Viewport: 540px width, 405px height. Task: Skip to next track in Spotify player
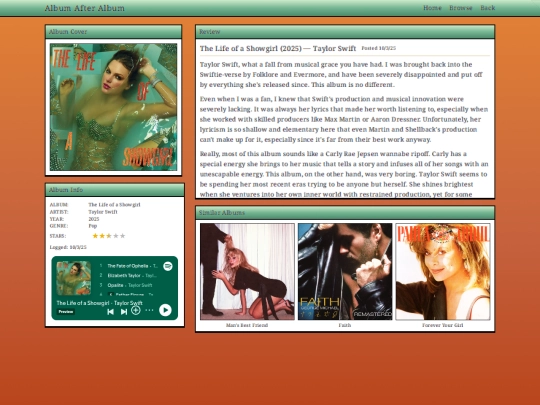pyautogui.click(x=124, y=312)
